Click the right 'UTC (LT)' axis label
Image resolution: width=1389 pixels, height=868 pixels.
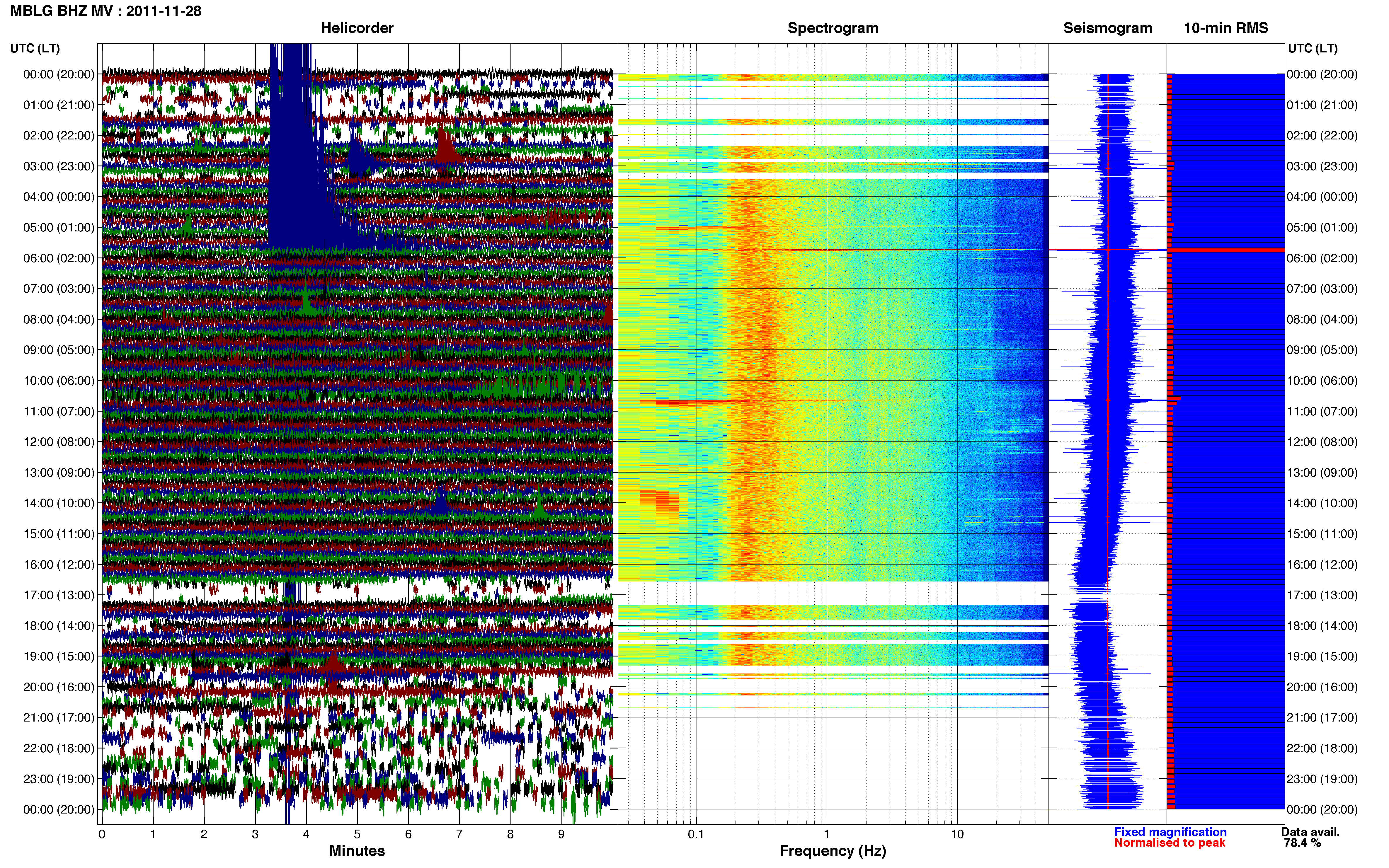[x=1313, y=48]
